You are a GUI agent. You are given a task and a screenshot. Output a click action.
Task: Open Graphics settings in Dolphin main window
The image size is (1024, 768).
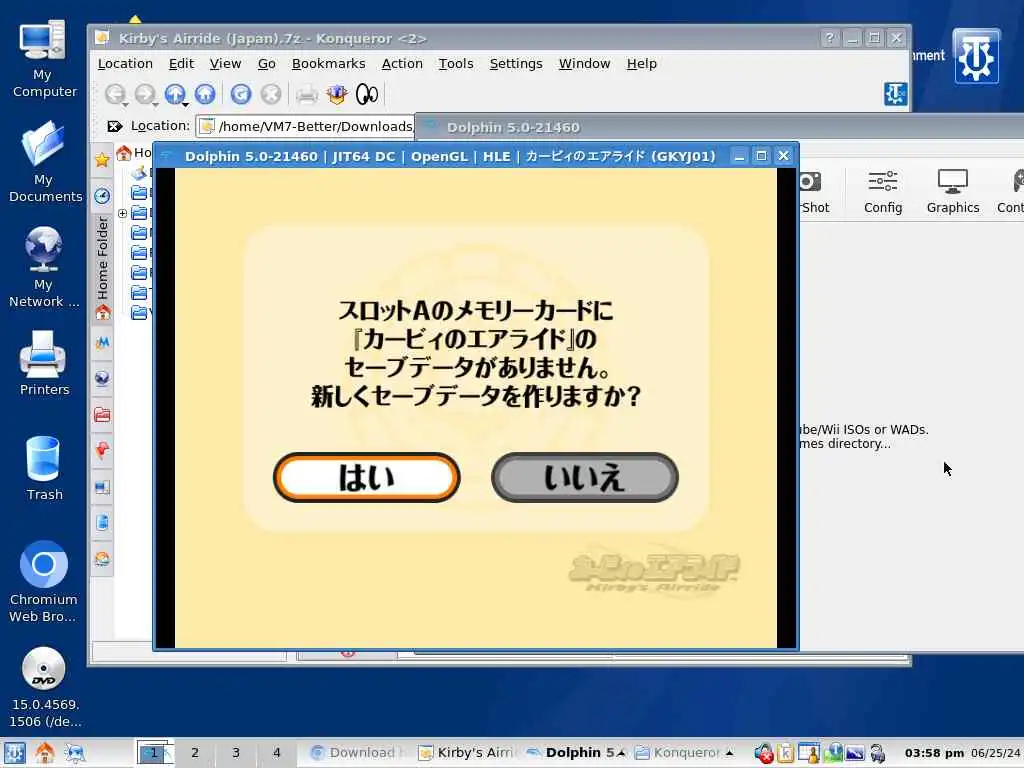953,191
